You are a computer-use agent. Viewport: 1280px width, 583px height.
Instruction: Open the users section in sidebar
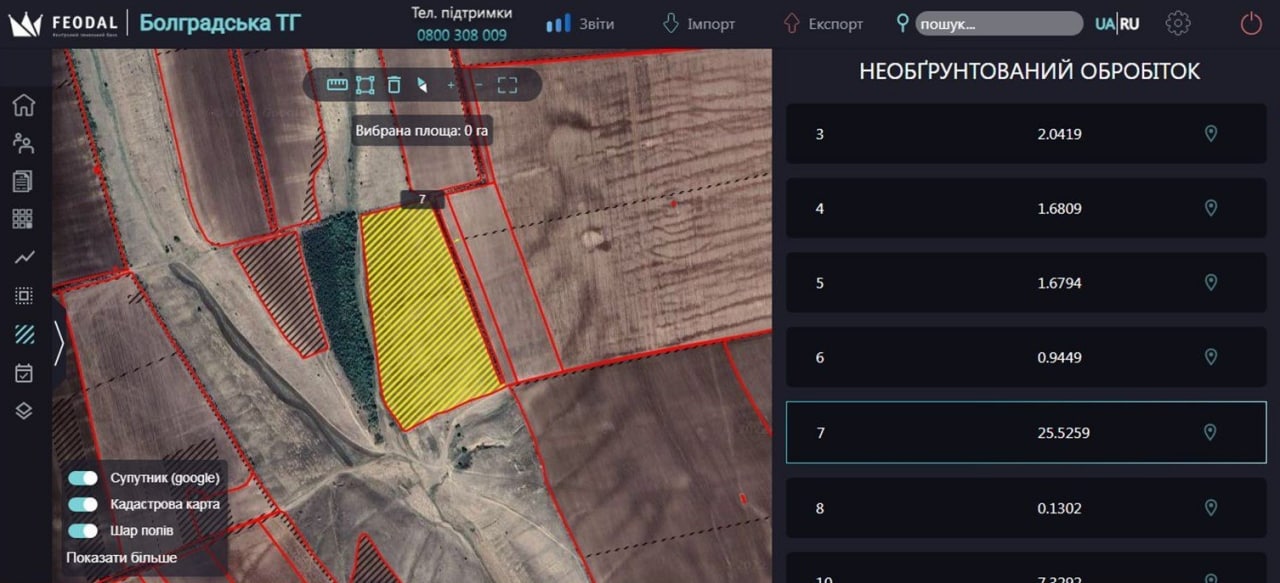24,143
